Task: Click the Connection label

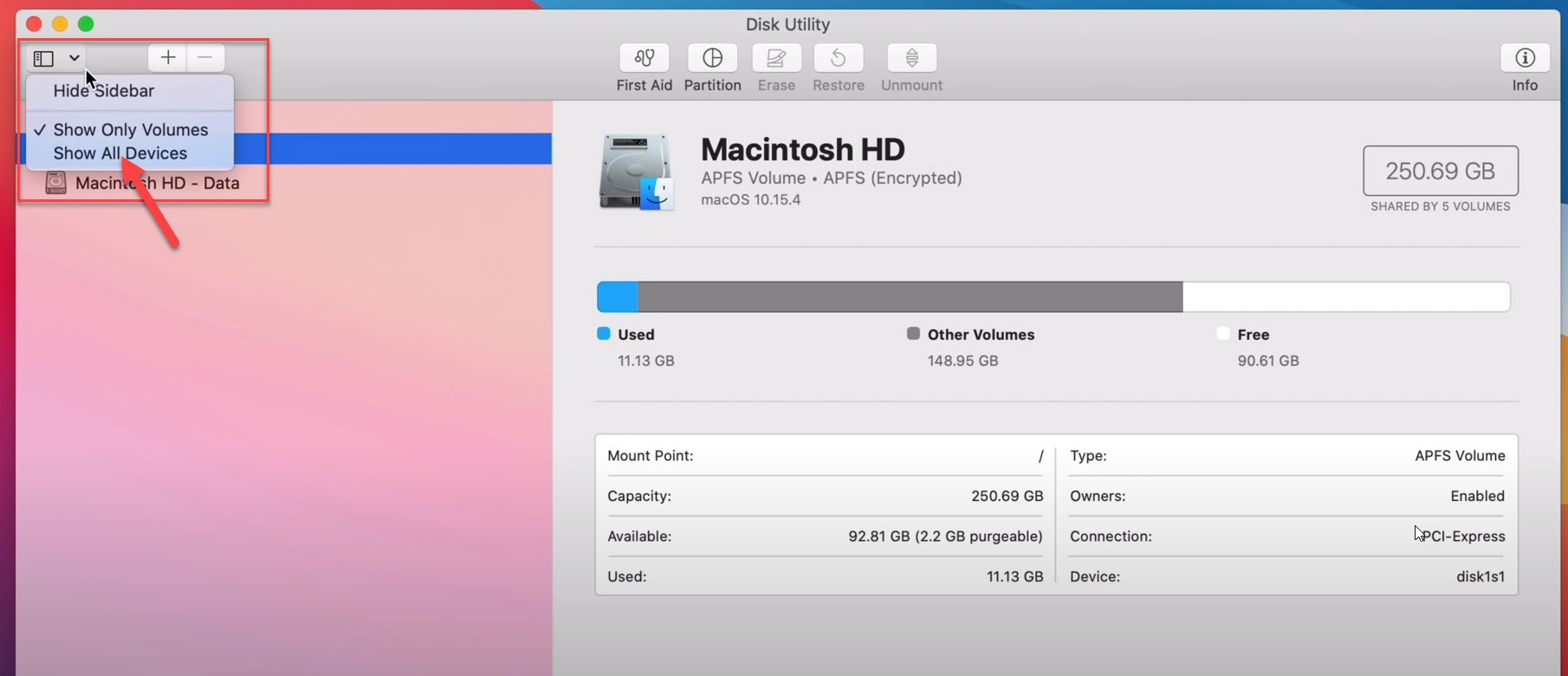Action: [x=1111, y=536]
